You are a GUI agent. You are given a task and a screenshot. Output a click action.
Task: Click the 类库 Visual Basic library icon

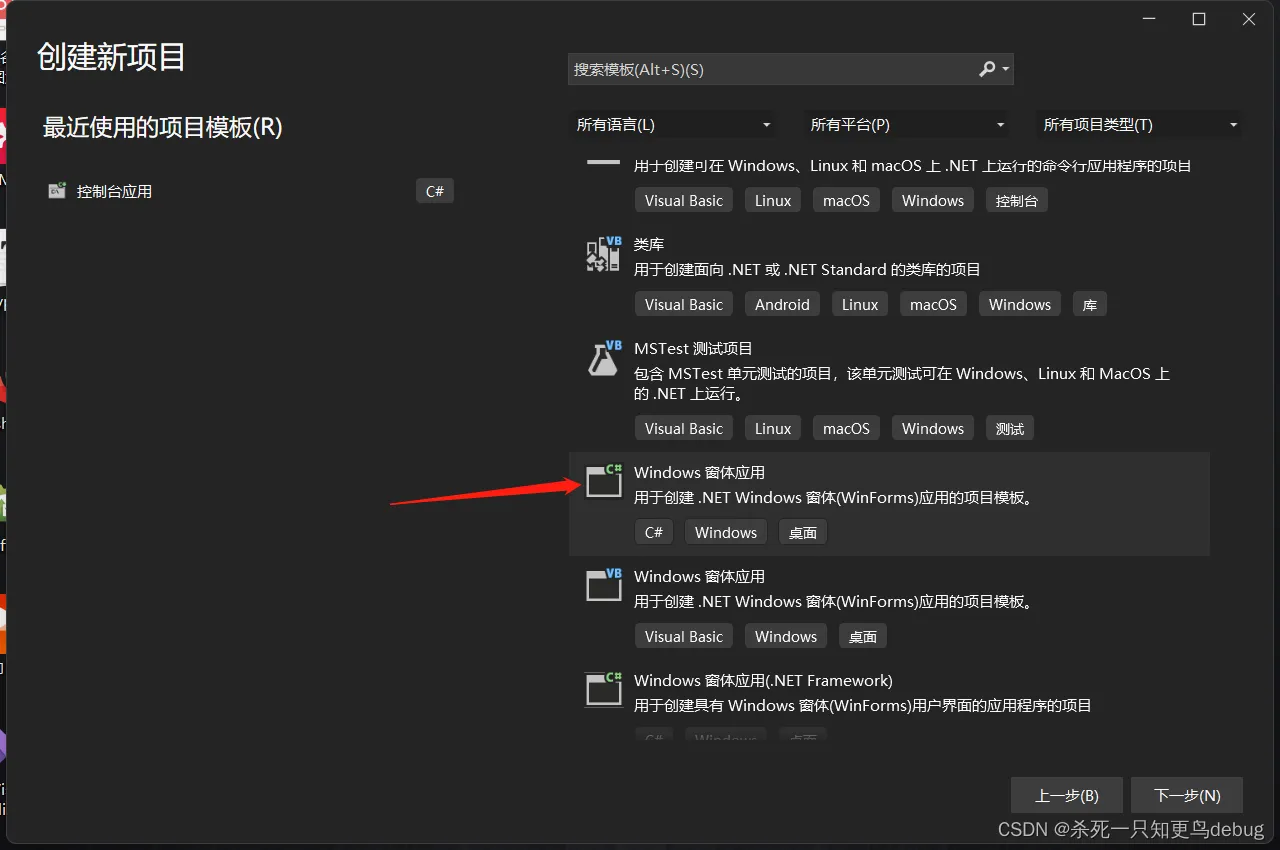(604, 254)
